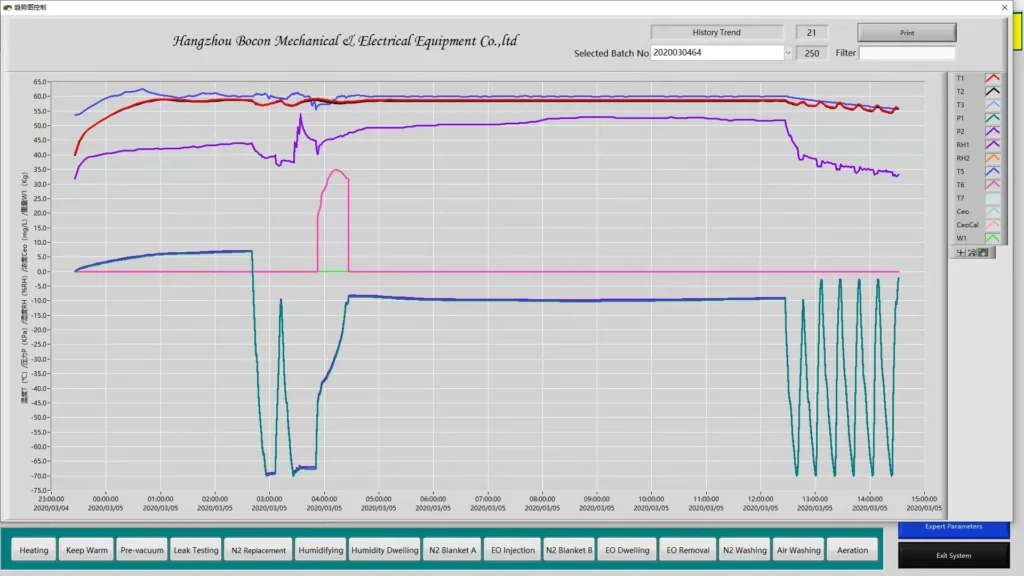Image resolution: width=1024 pixels, height=576 pixels.
Task: Click the P2 purple plot legend swatch
Action: (992, 131)
